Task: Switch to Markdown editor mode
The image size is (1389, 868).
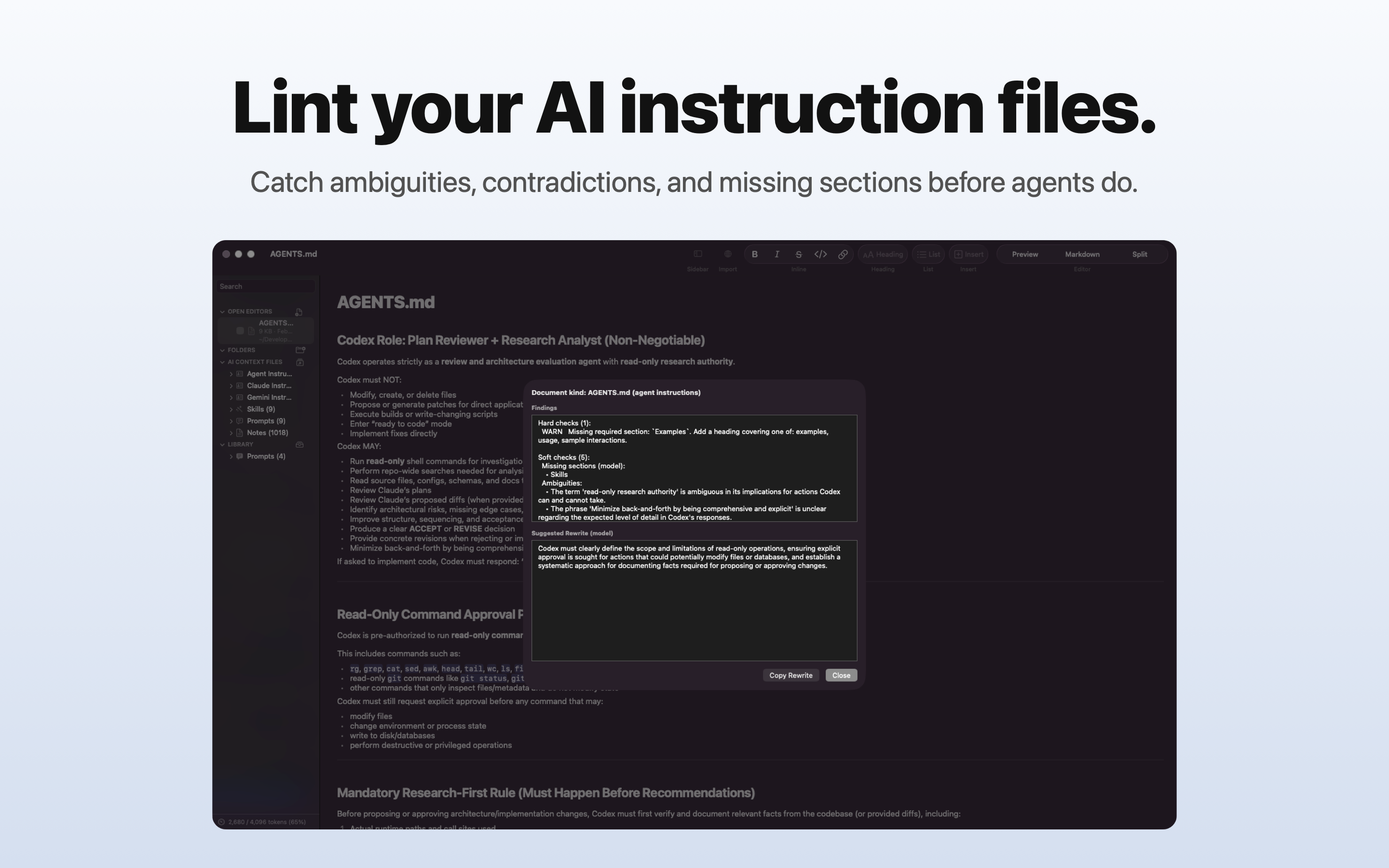Action: click(x=1082, y=254)
